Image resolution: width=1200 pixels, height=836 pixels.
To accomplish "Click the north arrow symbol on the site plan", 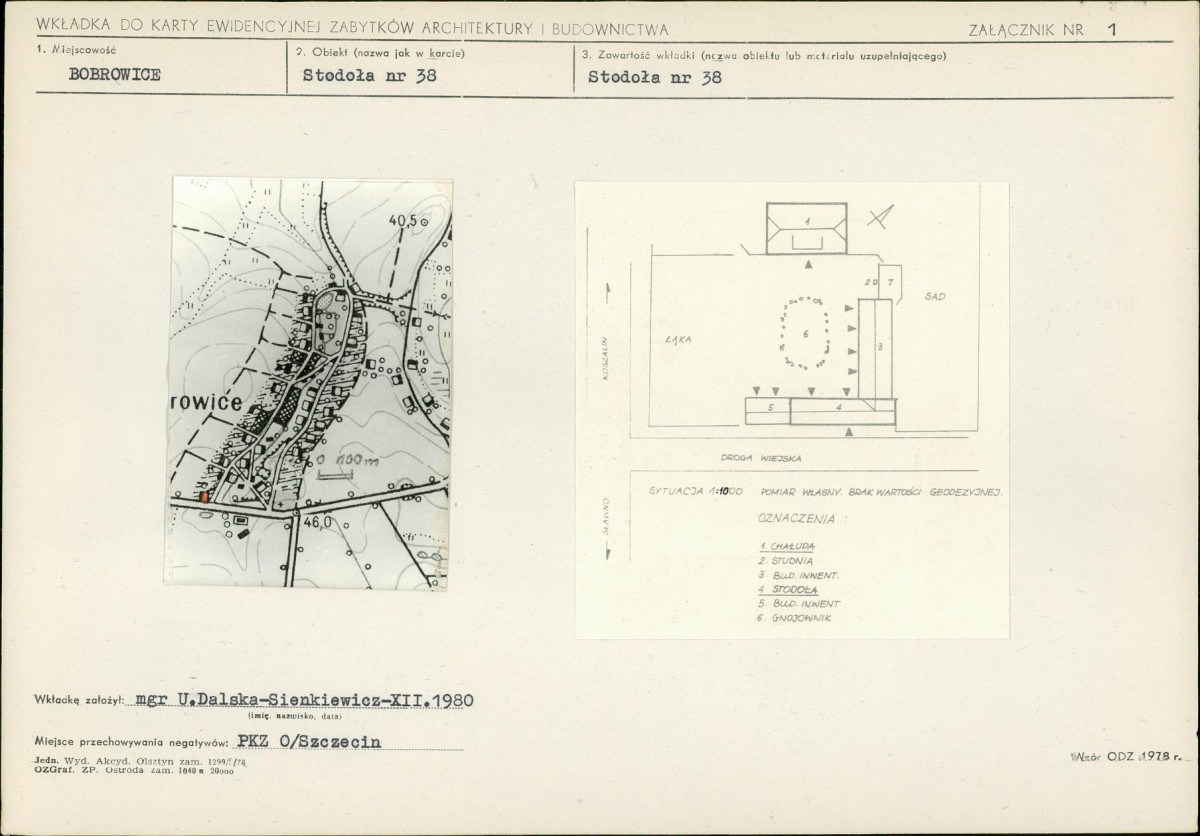I will point(880,216).
